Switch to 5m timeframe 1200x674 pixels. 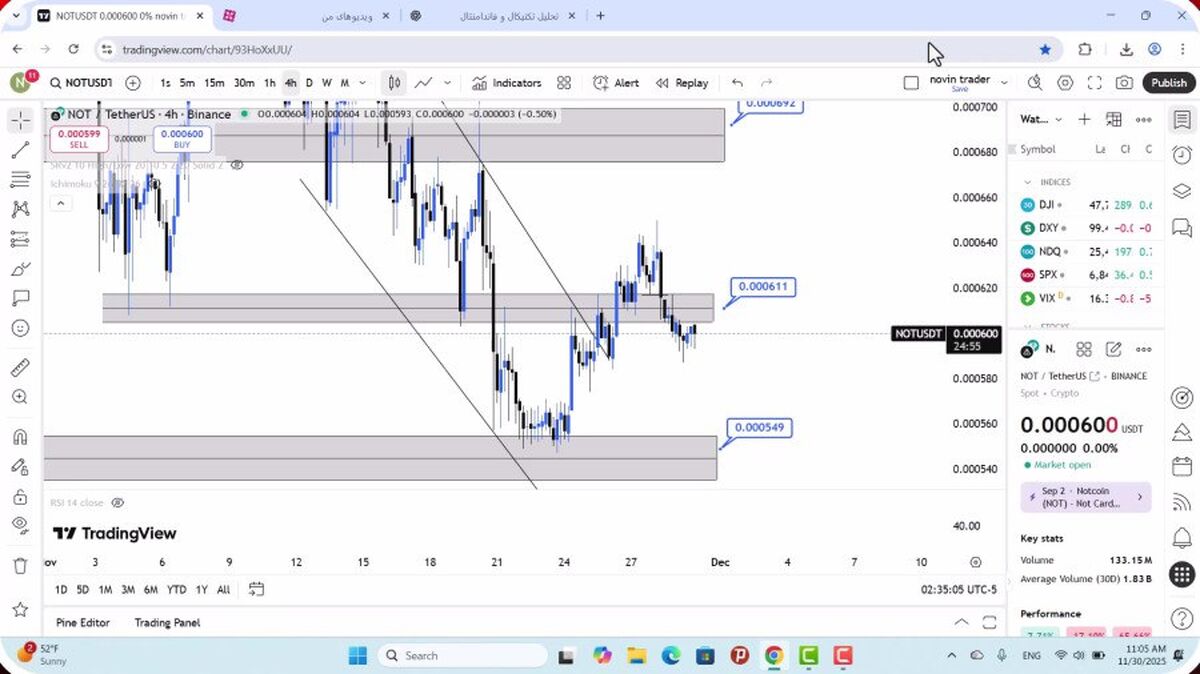pyautogui.click(x=187, y=83)
